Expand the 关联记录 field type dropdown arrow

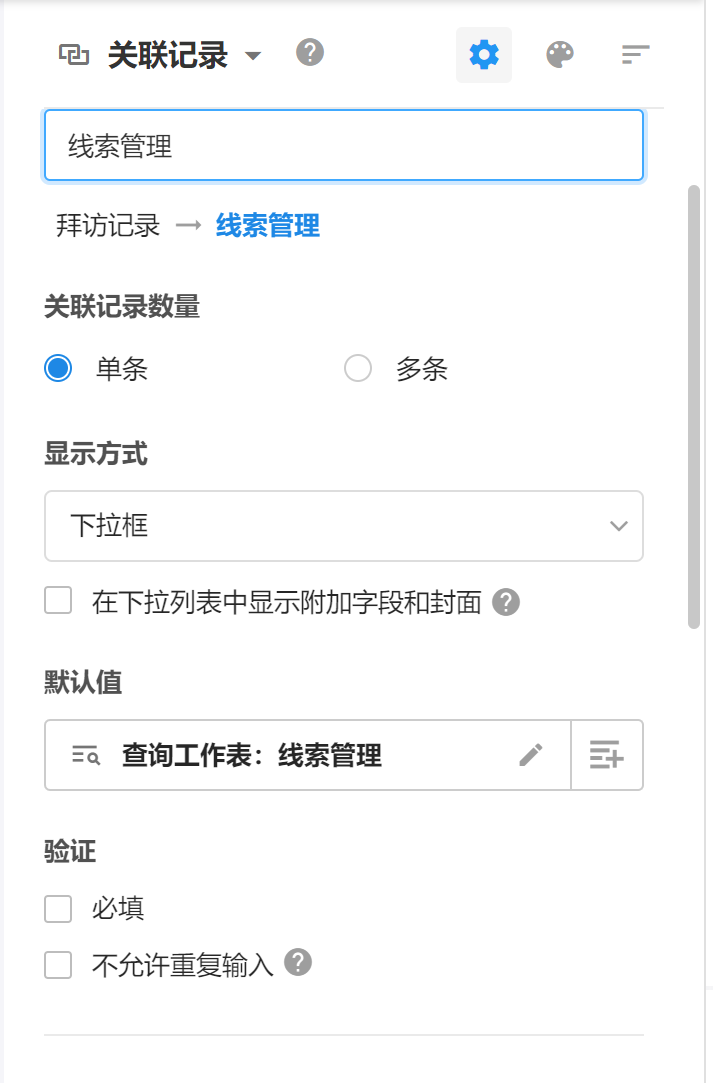pyautogui.click(x=253, y=56)
